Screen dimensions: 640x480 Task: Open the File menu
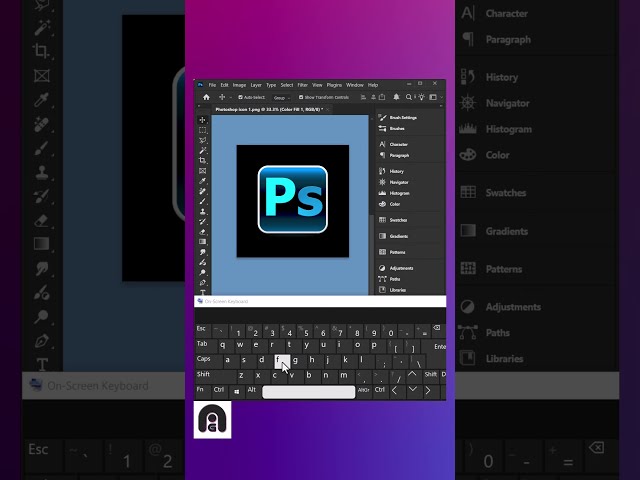coord(212,85)
